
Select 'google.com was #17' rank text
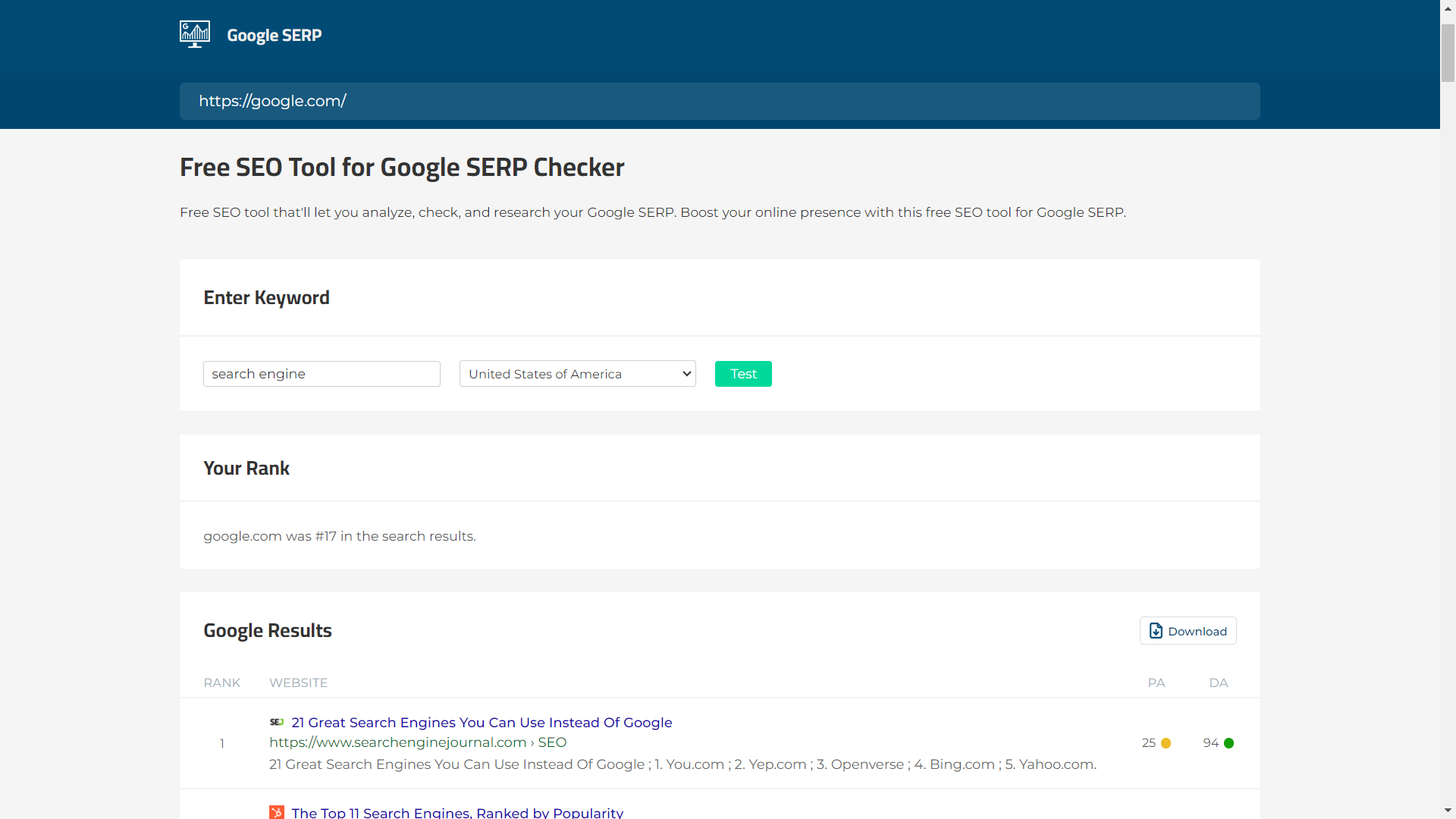[340, 536]
